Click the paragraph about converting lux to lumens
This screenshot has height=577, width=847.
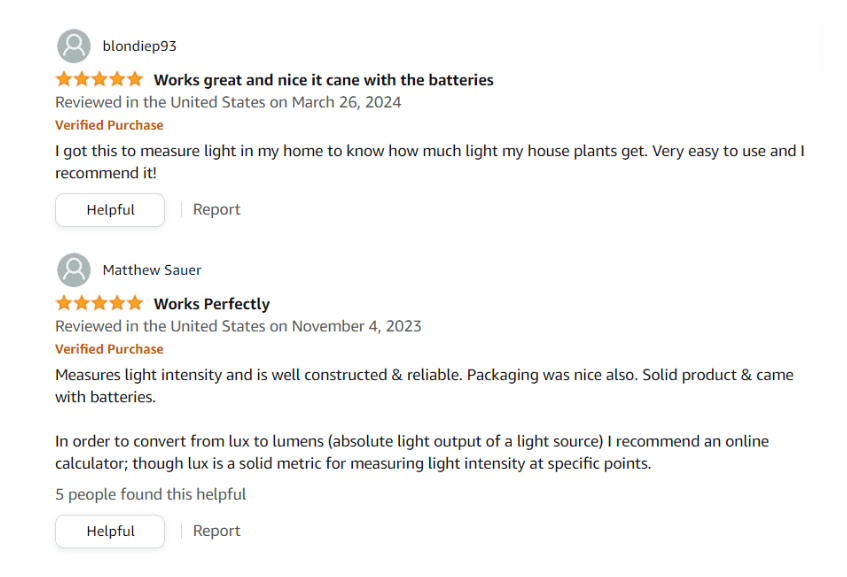411,452
